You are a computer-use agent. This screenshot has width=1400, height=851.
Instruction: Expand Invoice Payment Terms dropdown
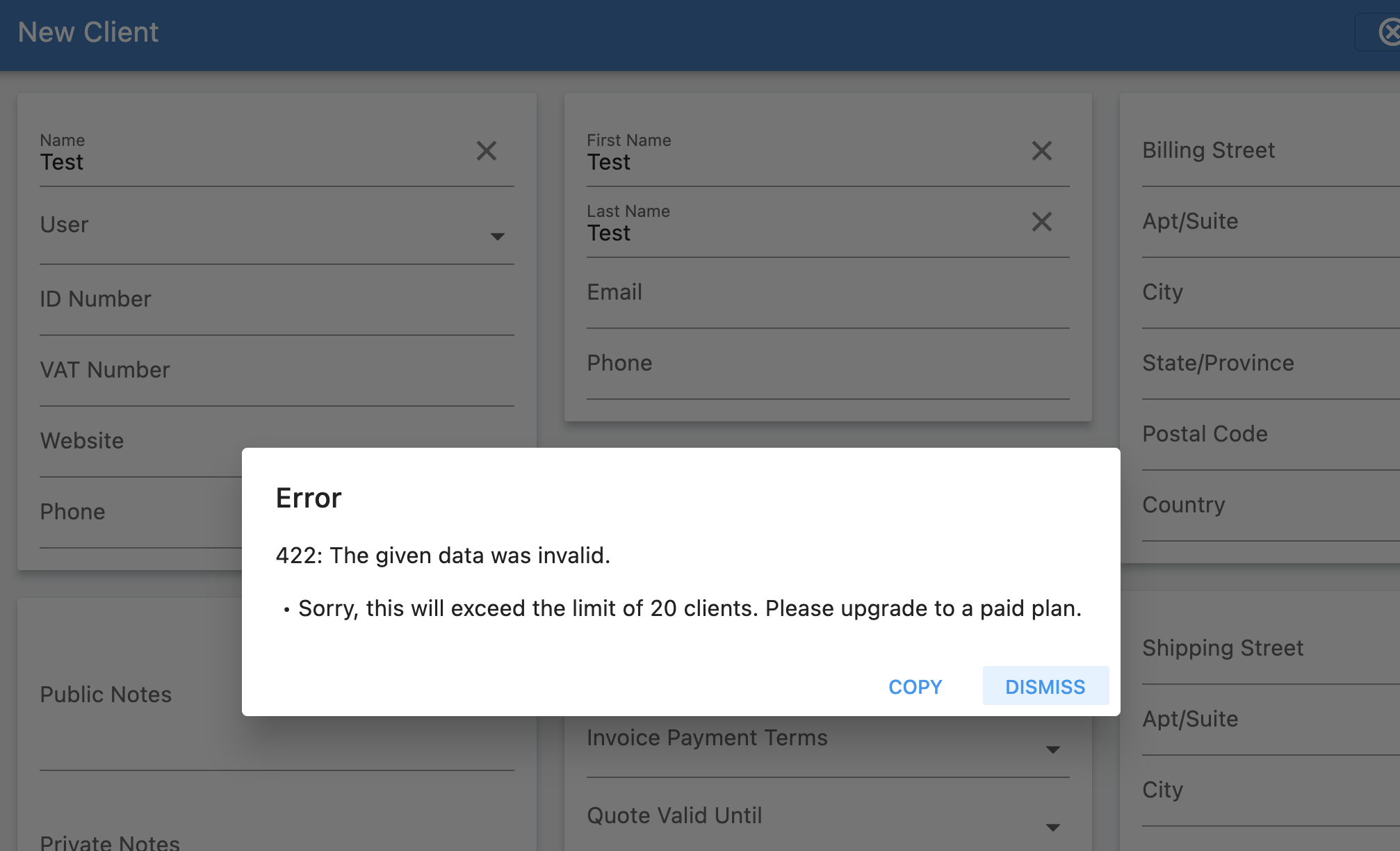[x=828, y=743]
